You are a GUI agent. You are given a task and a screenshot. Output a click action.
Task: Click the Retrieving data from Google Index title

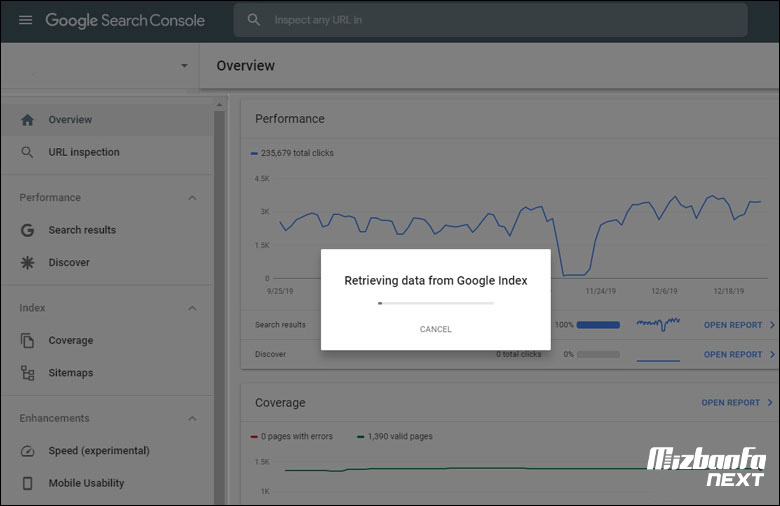436,281
